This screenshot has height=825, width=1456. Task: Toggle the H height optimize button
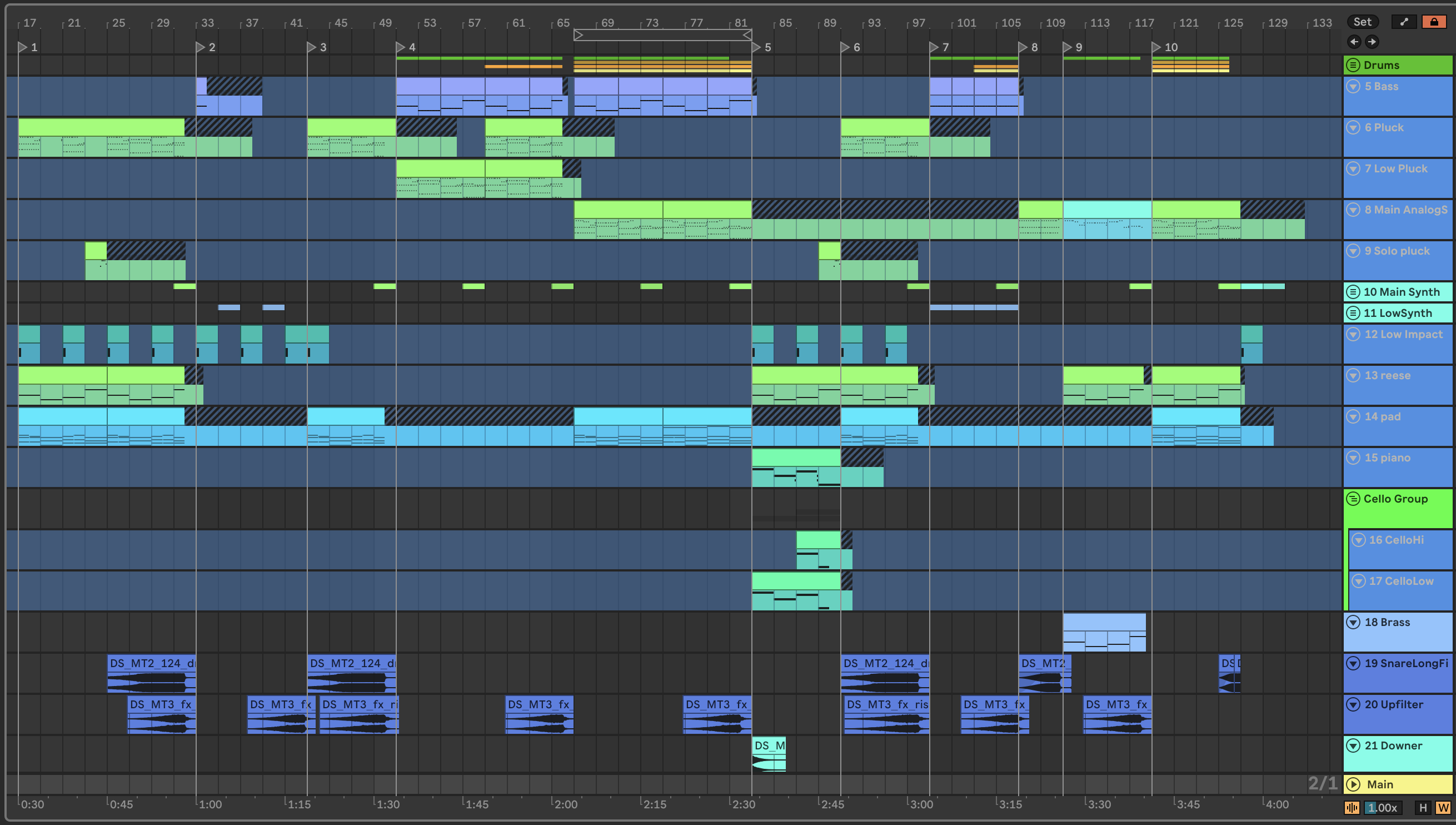click(x=1423, y=807)
